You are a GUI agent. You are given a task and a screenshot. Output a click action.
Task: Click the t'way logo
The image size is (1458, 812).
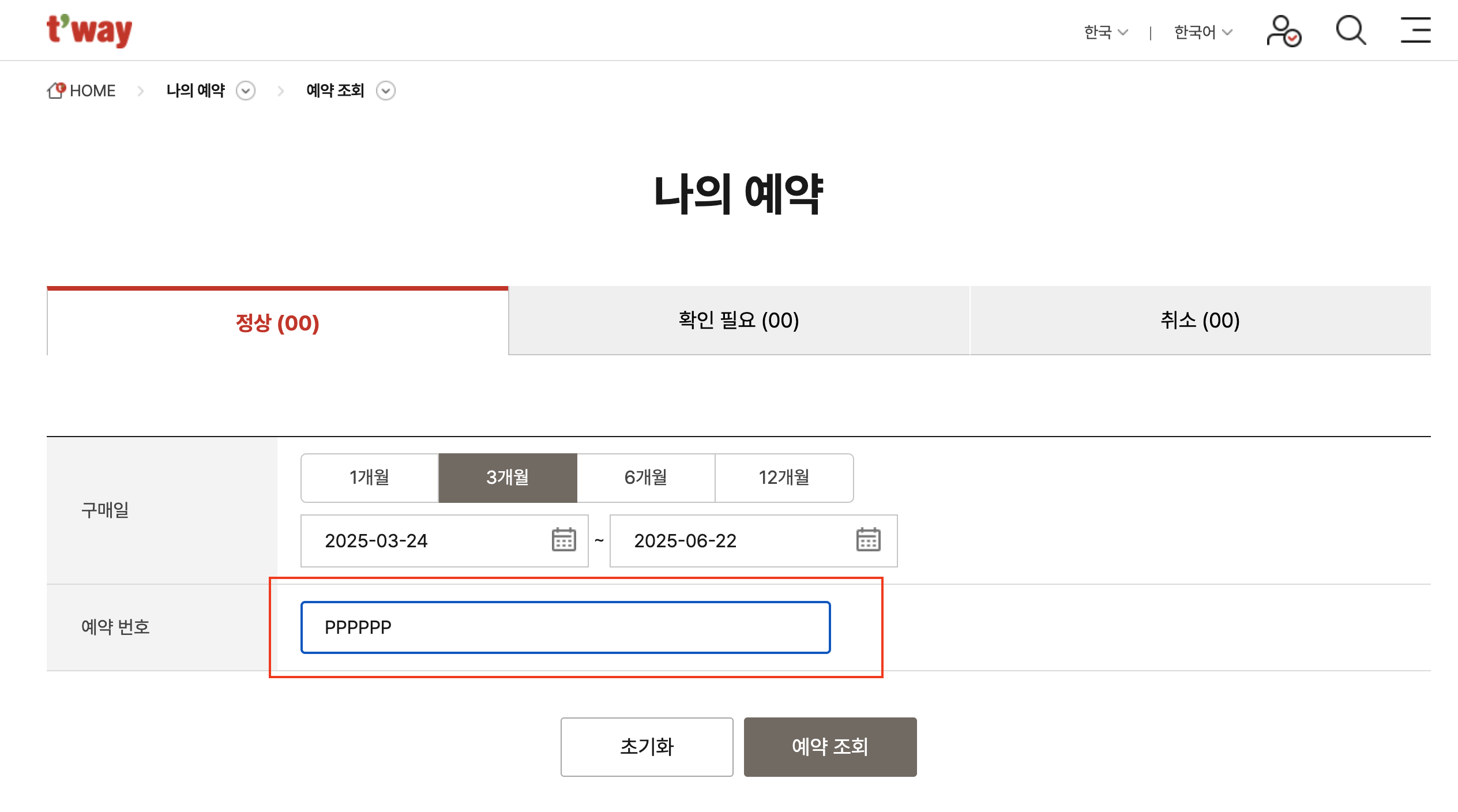pyautogui.click(x=89, y=30)
